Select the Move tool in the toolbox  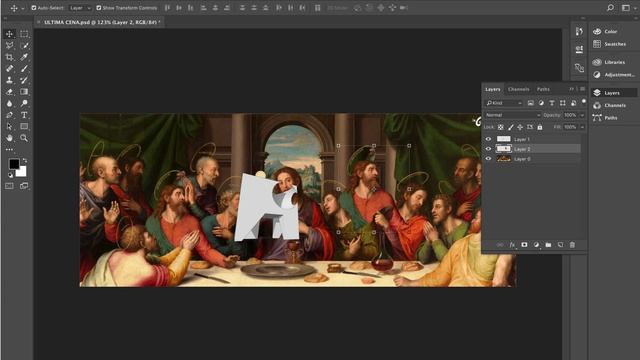coord(9,34)
